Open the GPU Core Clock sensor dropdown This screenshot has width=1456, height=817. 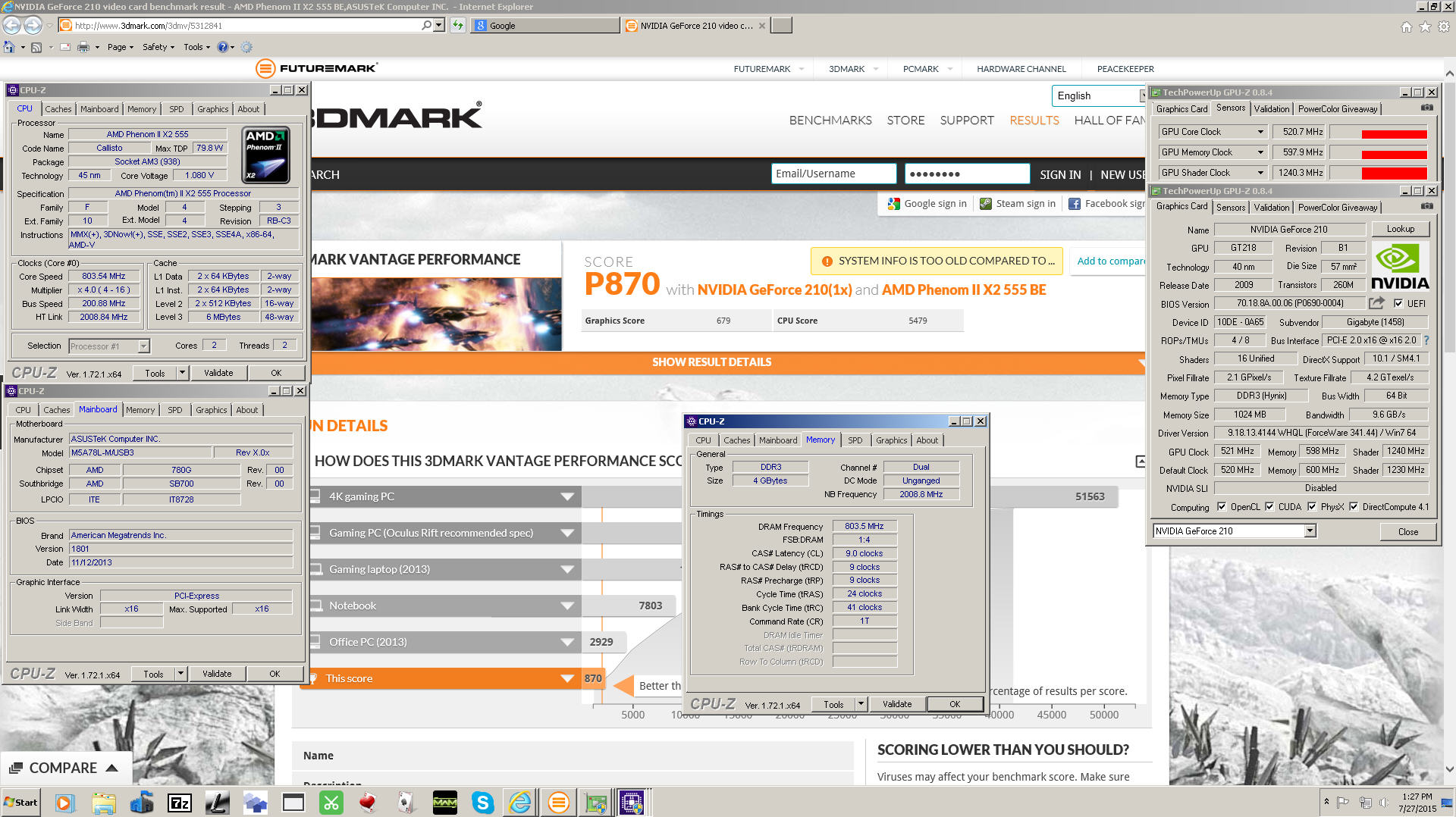point(1260,132)
